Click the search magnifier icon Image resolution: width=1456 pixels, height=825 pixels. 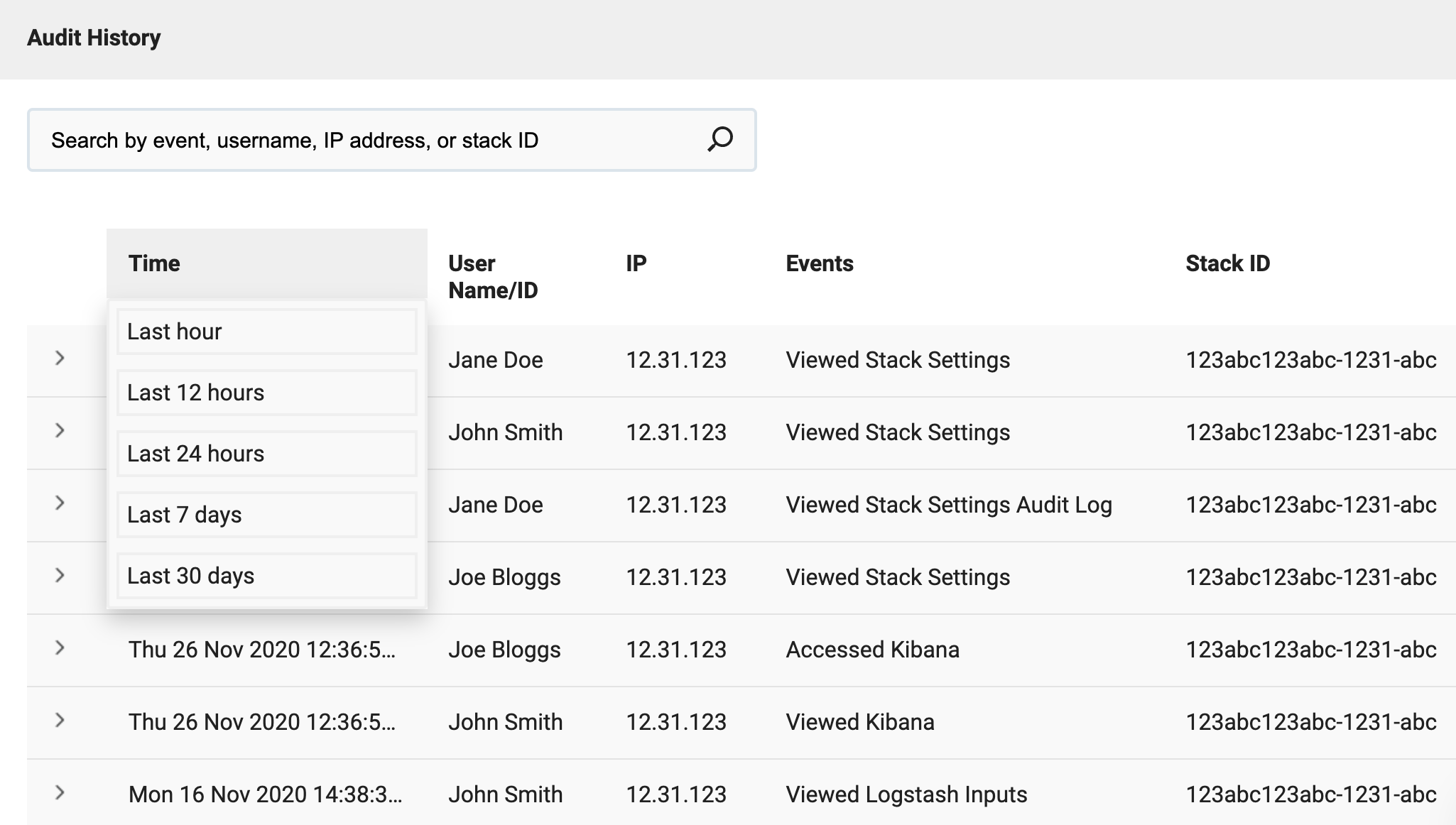coord(719,139)
